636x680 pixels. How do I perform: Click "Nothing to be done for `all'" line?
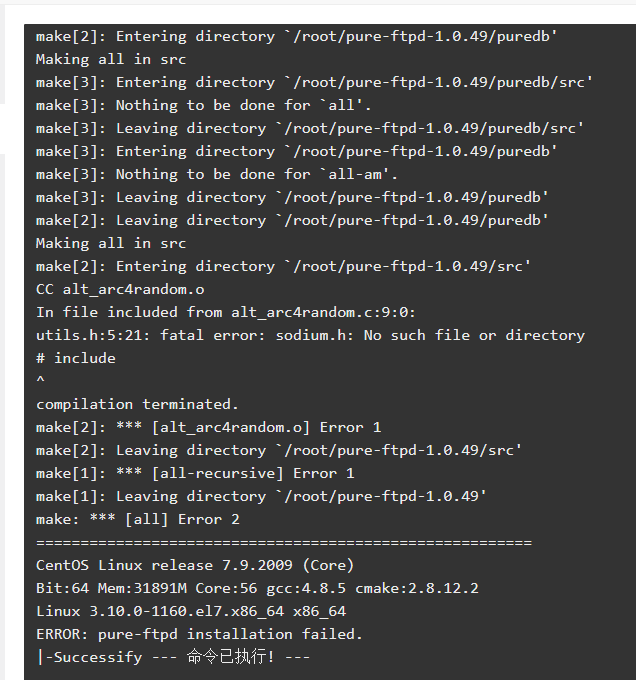(204, 105)
